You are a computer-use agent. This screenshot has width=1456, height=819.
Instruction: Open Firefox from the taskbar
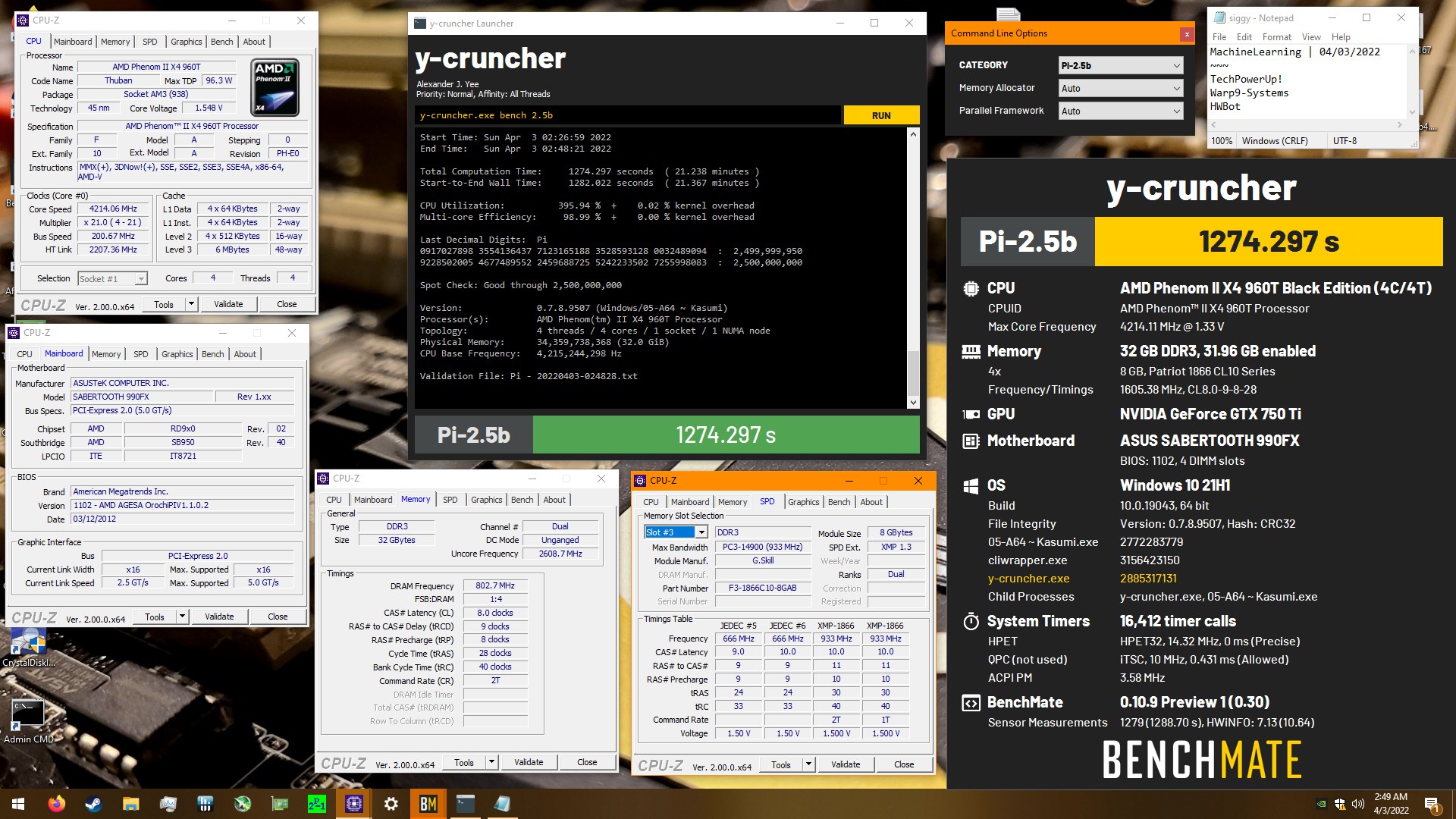(x=57, y=804)
